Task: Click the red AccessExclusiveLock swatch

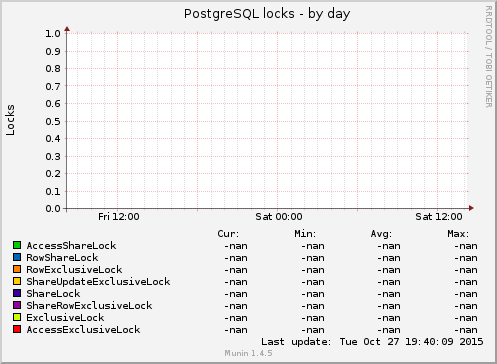Action: click(x=17, y=329)
